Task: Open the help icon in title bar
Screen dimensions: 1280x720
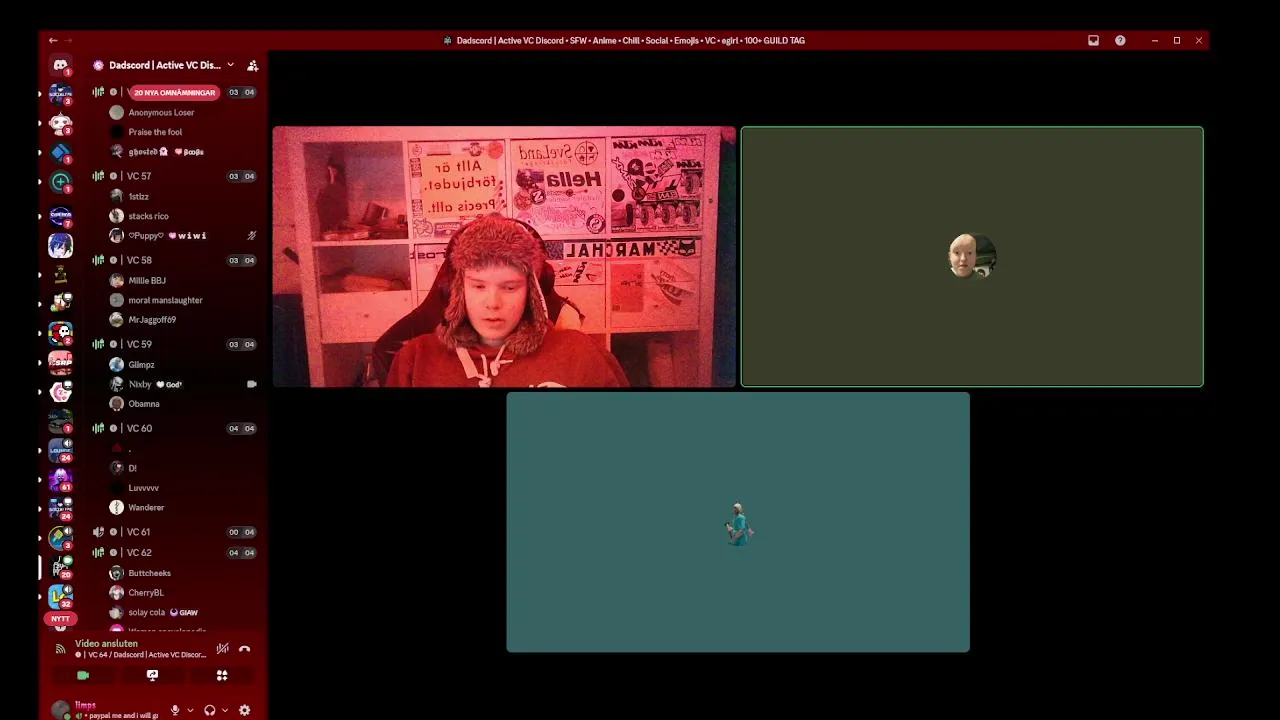Action: tap(1120, 41)
